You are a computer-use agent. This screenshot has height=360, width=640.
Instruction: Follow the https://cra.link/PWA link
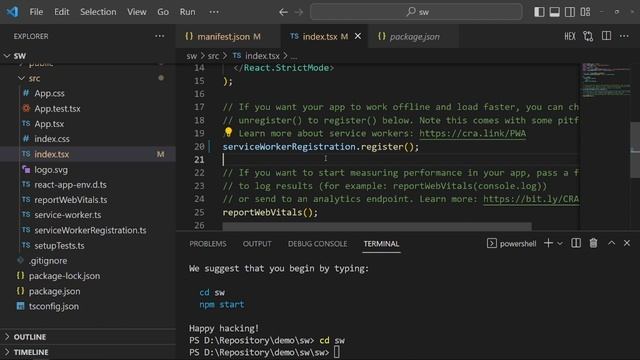(473, 133)
